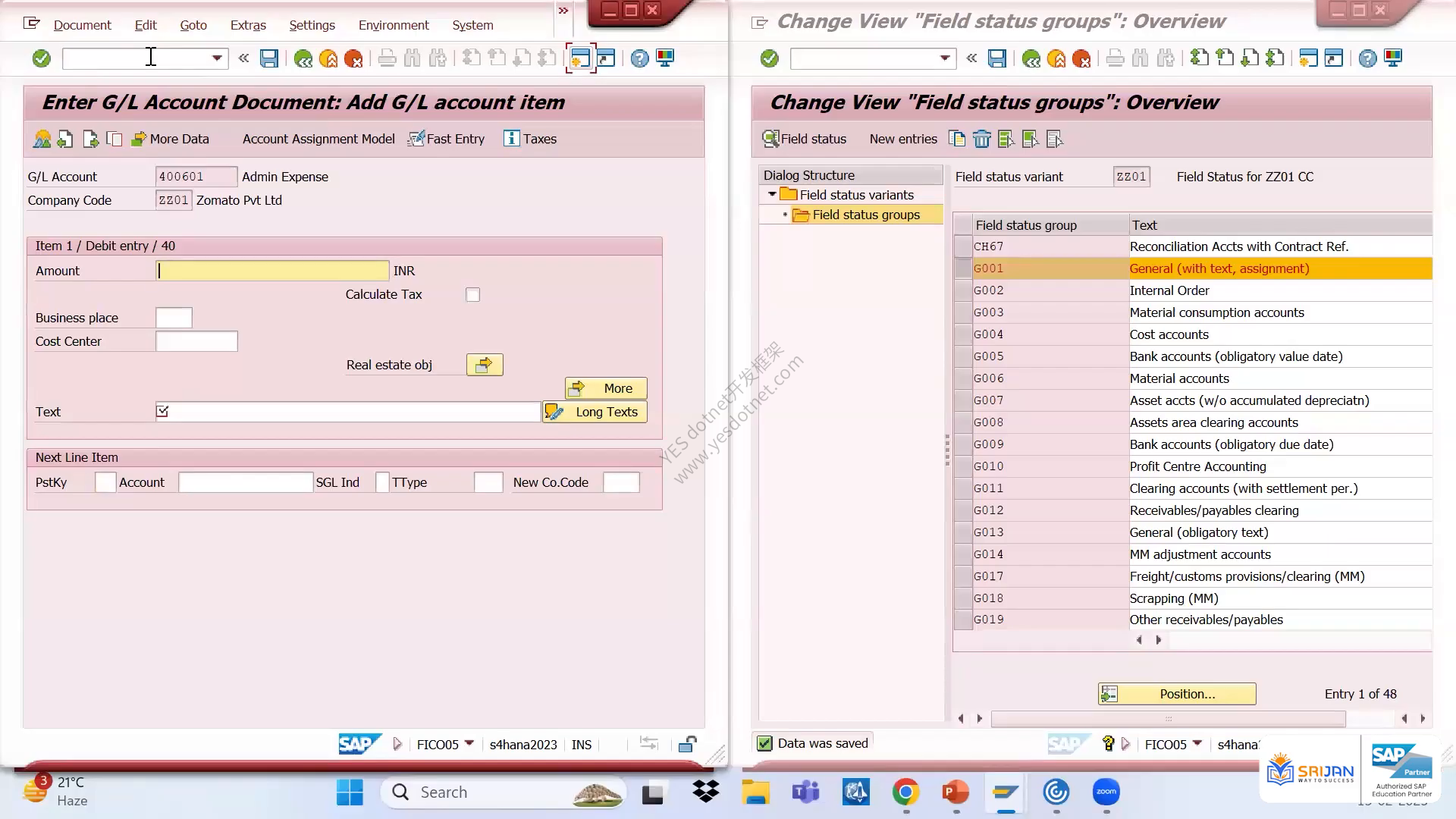Click the Long Texts button
Image resolution: width=1456 pixels, height=819 pixels.
point(595,413)
